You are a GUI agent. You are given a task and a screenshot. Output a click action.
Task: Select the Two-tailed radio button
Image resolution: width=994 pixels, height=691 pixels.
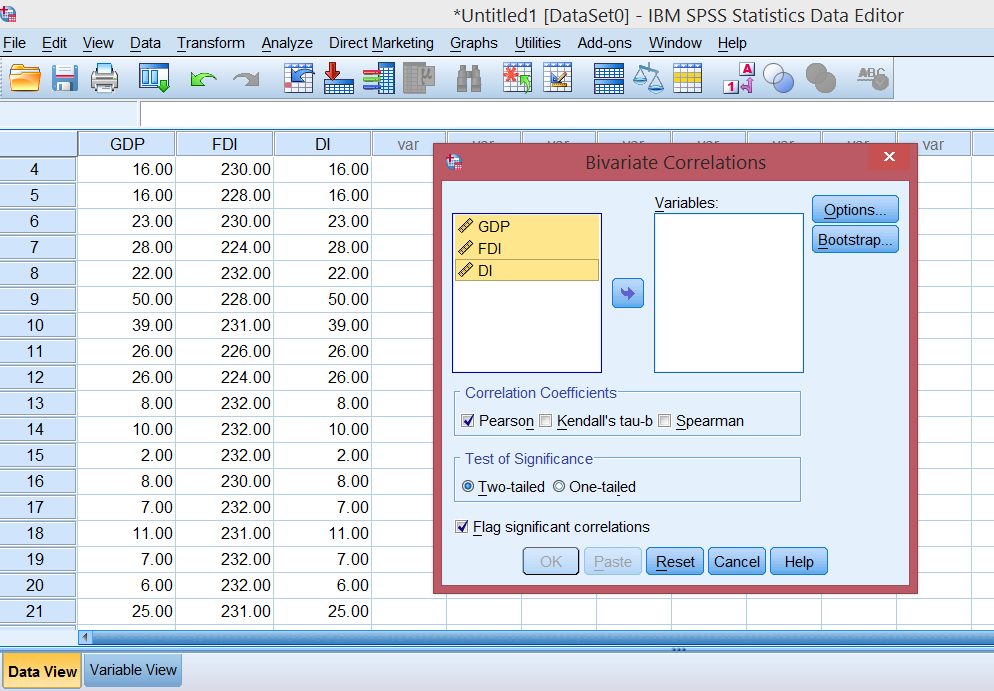click(468, 486)
